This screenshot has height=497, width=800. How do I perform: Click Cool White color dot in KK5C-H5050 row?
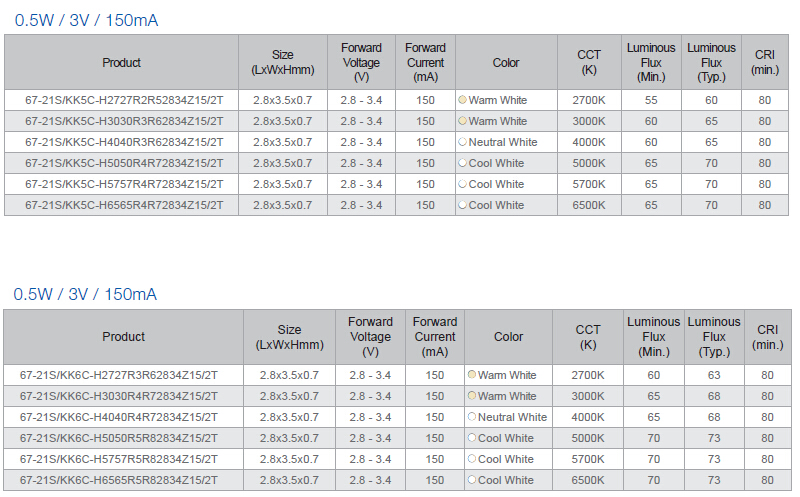(x=462, y=163)
